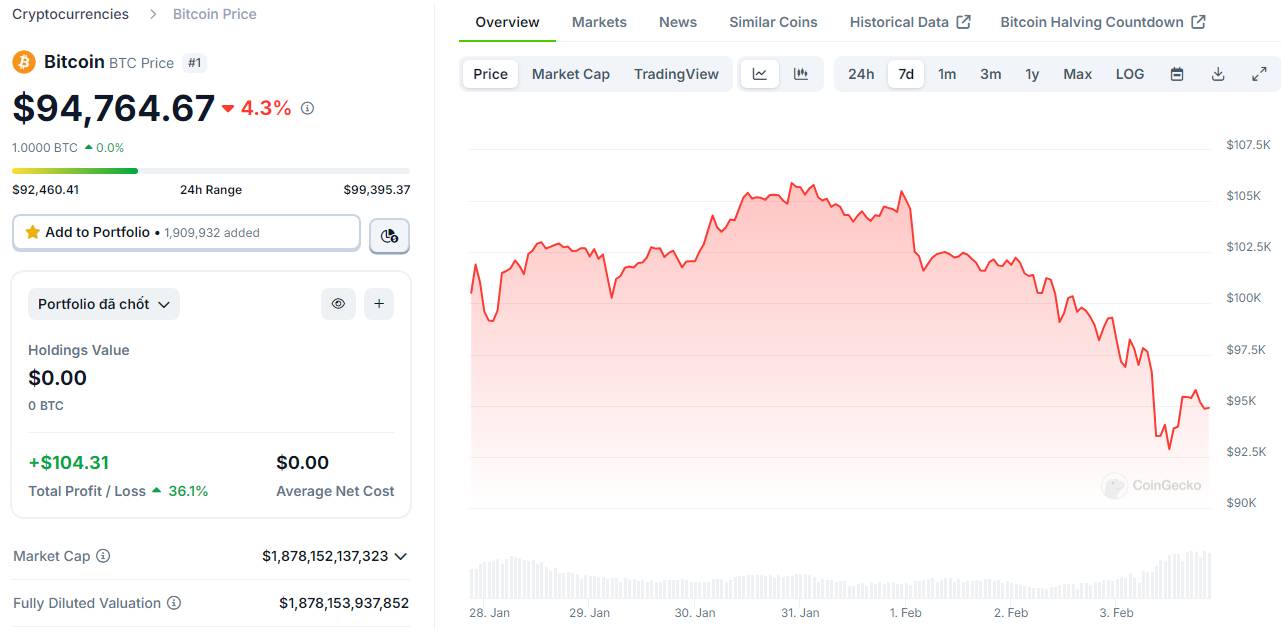Click the Holdings Value $0.00 amount
Viewport: 1281px width, 629px height.
(x=57, y=378)
